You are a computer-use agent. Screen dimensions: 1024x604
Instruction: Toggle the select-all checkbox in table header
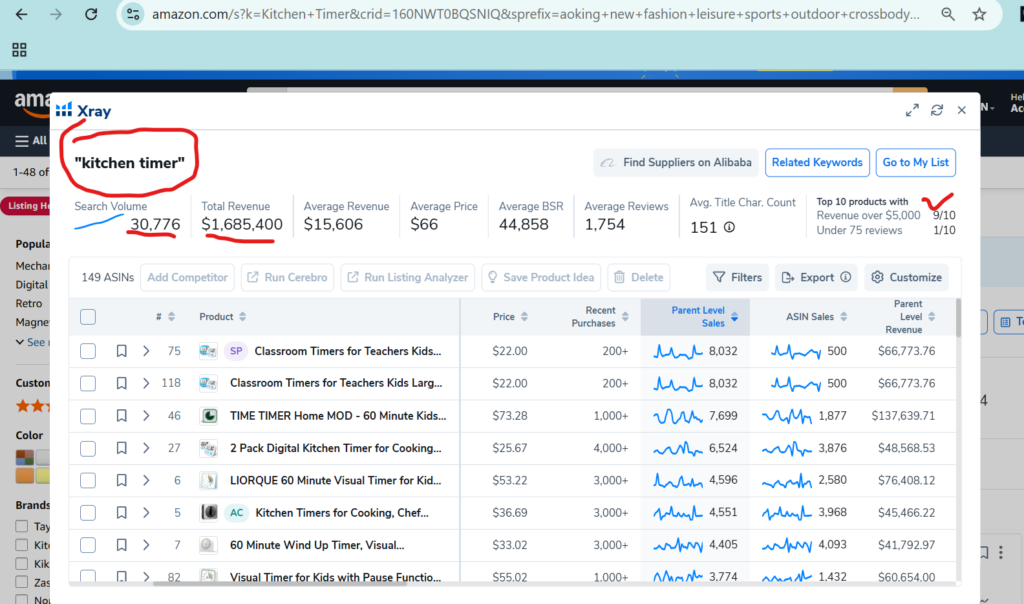click(88, 317)
